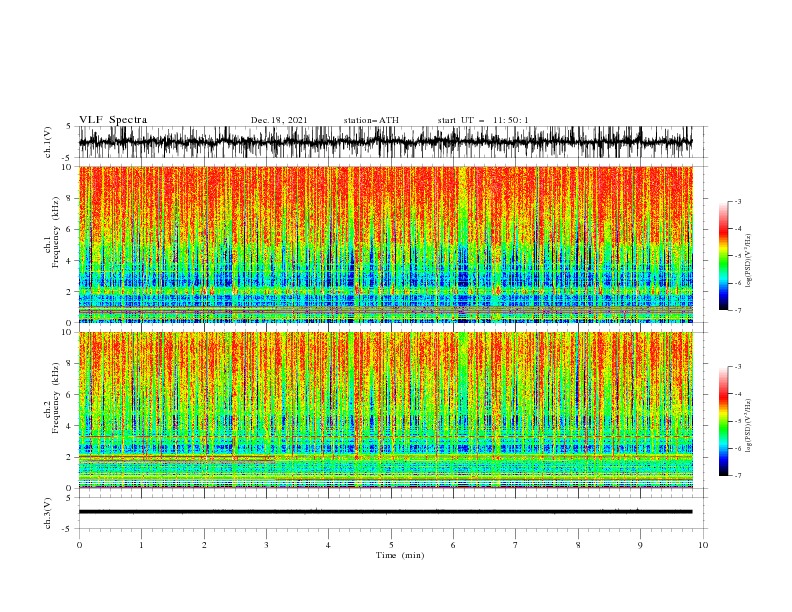The width and height of the screenshot is (792, 612).
Task: Click the date 'Dec. 18, 2021'
Action: point(279,120)
